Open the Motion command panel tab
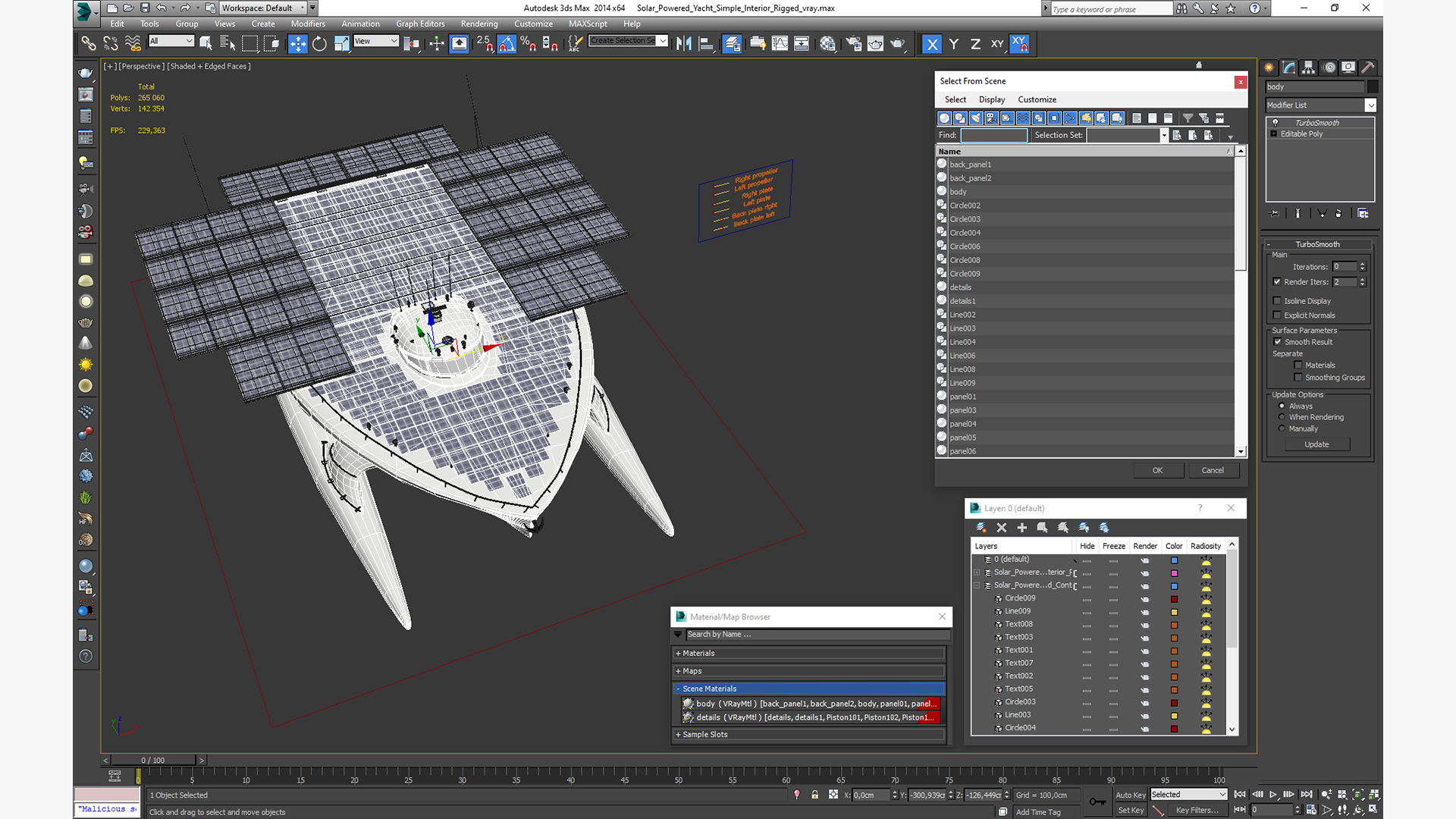The height and width of the screenshot is (819, 1456). click(x=1329, y=67)
